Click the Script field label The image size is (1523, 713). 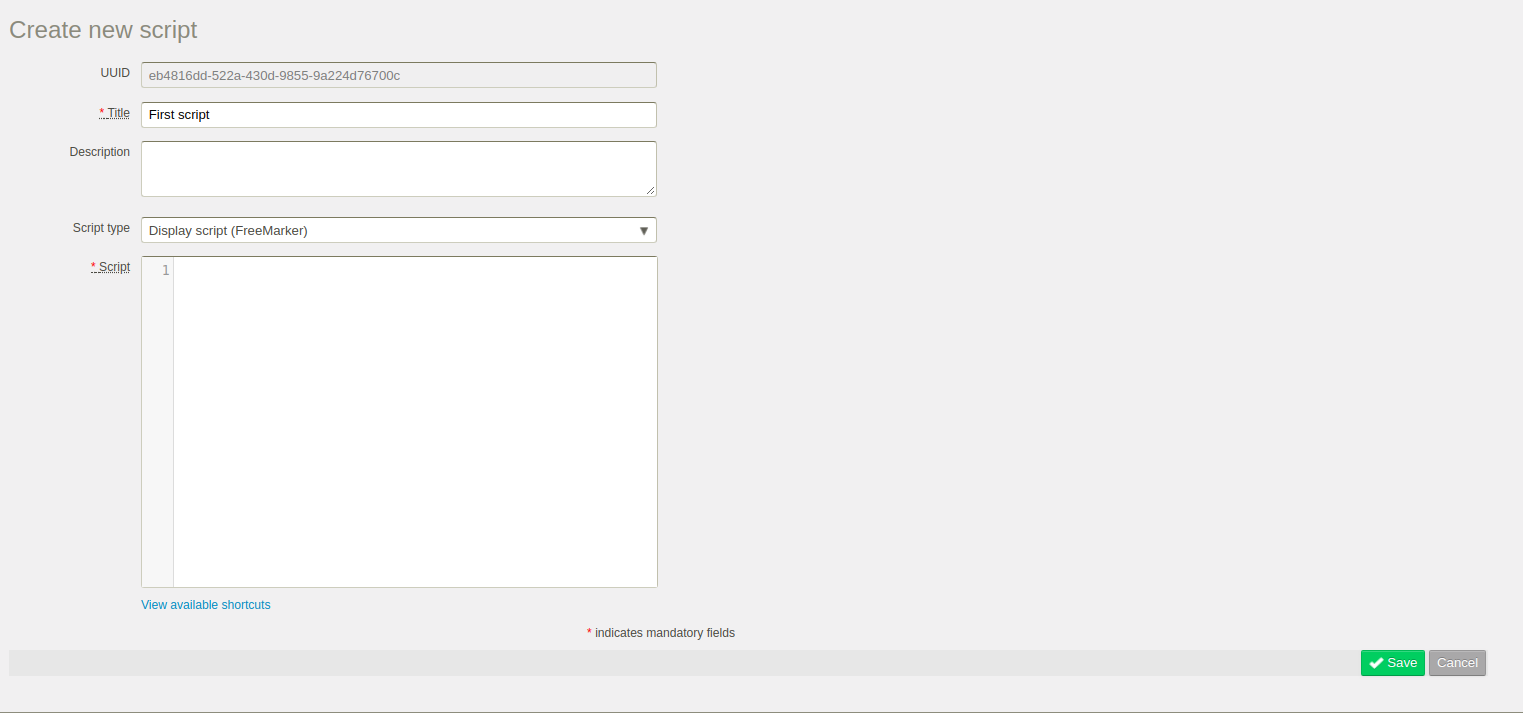tap(111, 267)
